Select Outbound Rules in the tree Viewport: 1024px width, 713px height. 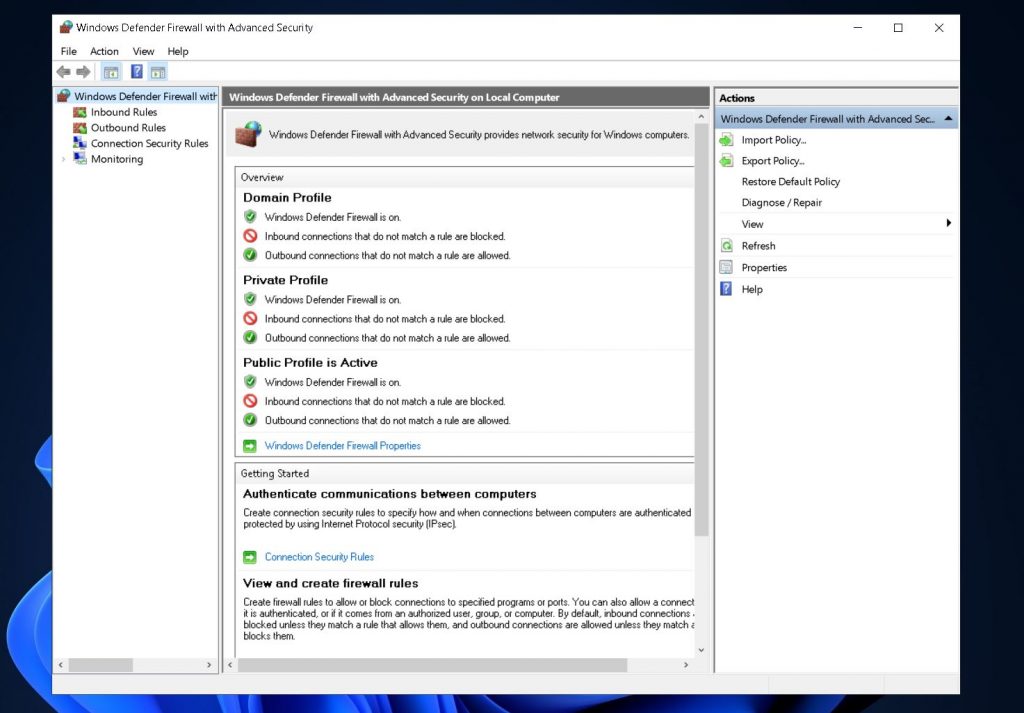(x=128, y=128)
